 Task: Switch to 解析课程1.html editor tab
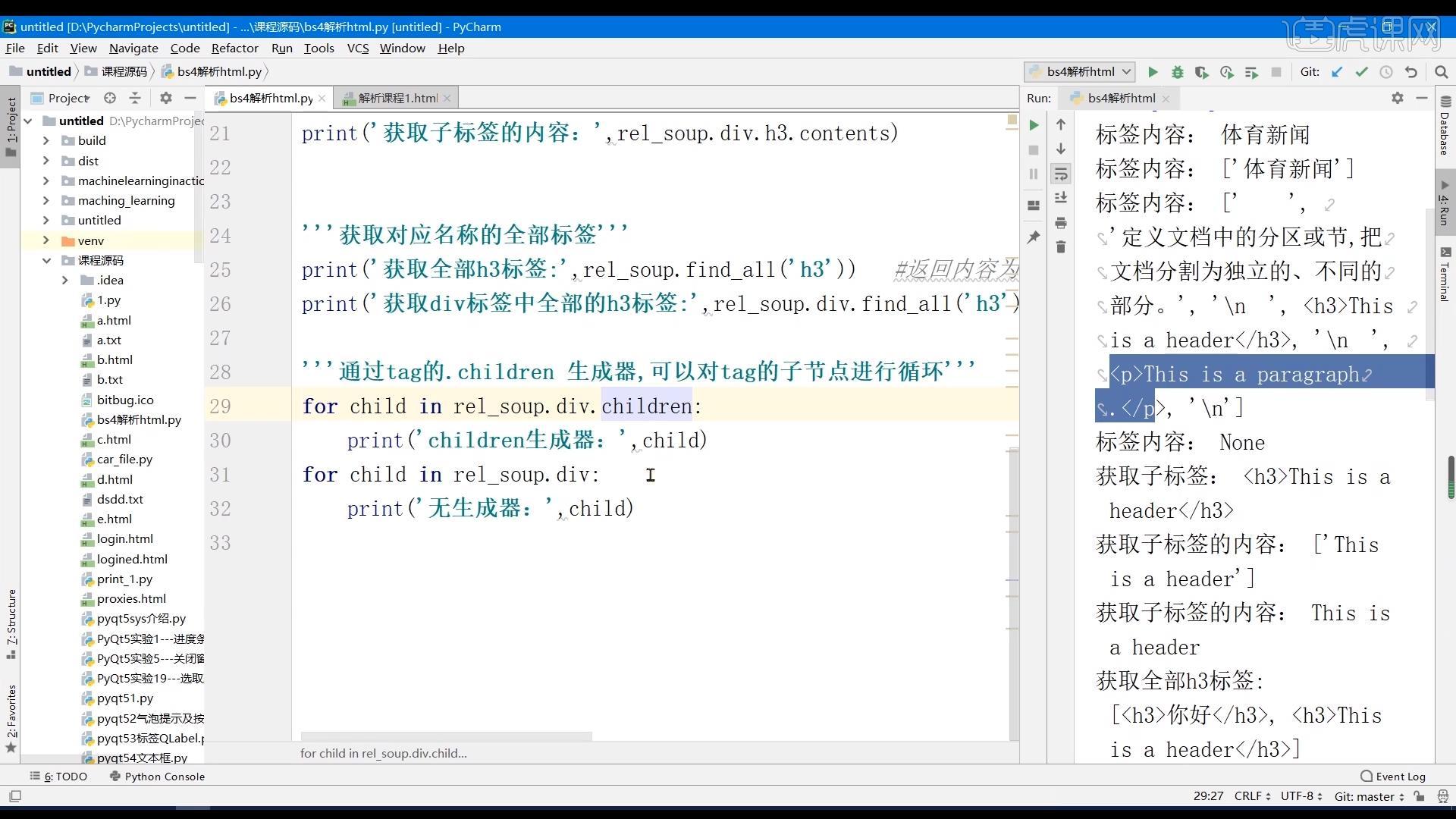click(x=397, y=98)
